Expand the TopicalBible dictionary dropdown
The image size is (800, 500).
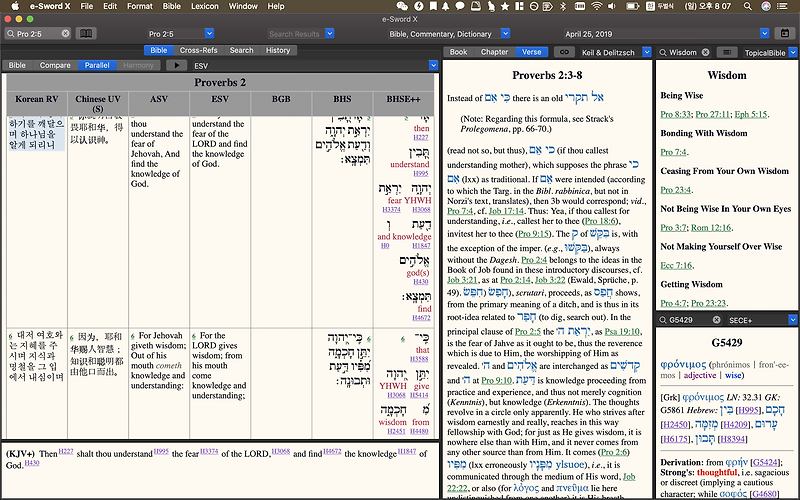point(793,52)
